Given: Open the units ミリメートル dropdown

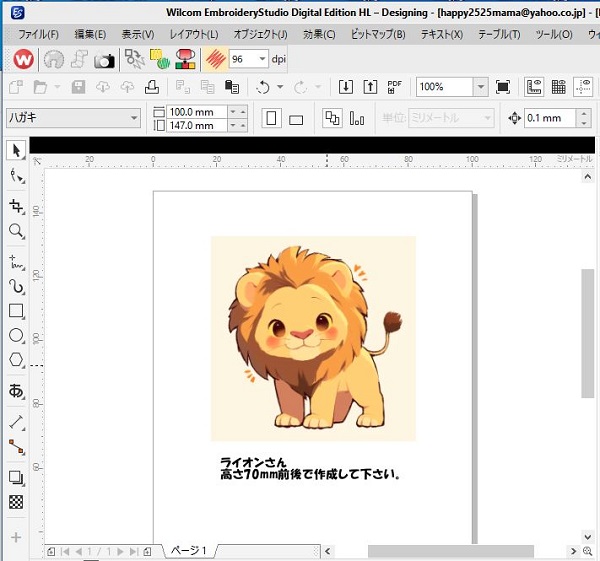Looking at the screenshot, I should coord(451,117).
